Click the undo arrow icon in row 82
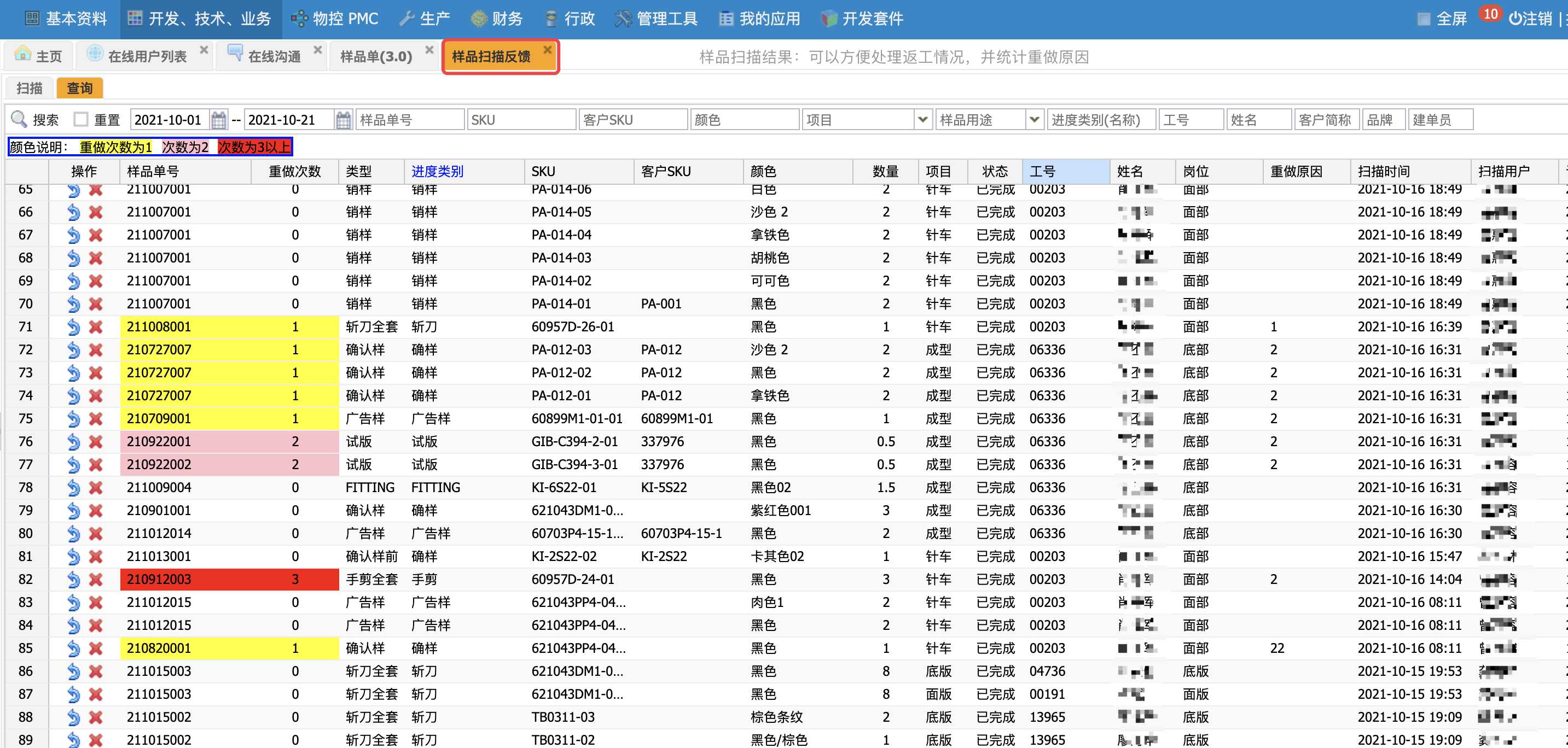 [x=74, y=580]
